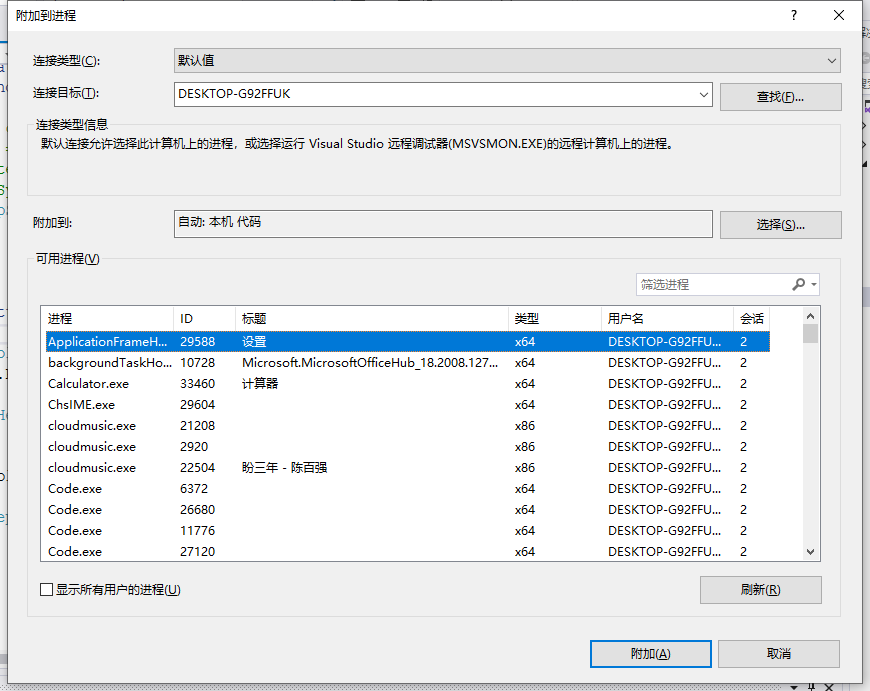This screenshot has height=691, width=870.
Task: Select the Calculator.exe process row
Action: (300, 384)
